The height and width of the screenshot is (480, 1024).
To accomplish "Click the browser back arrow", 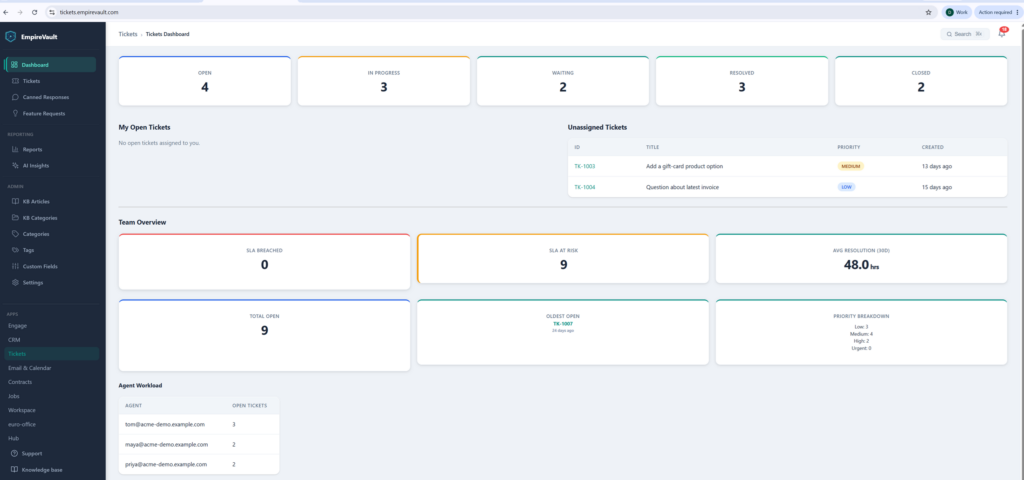I will click(x=7, y=12).
